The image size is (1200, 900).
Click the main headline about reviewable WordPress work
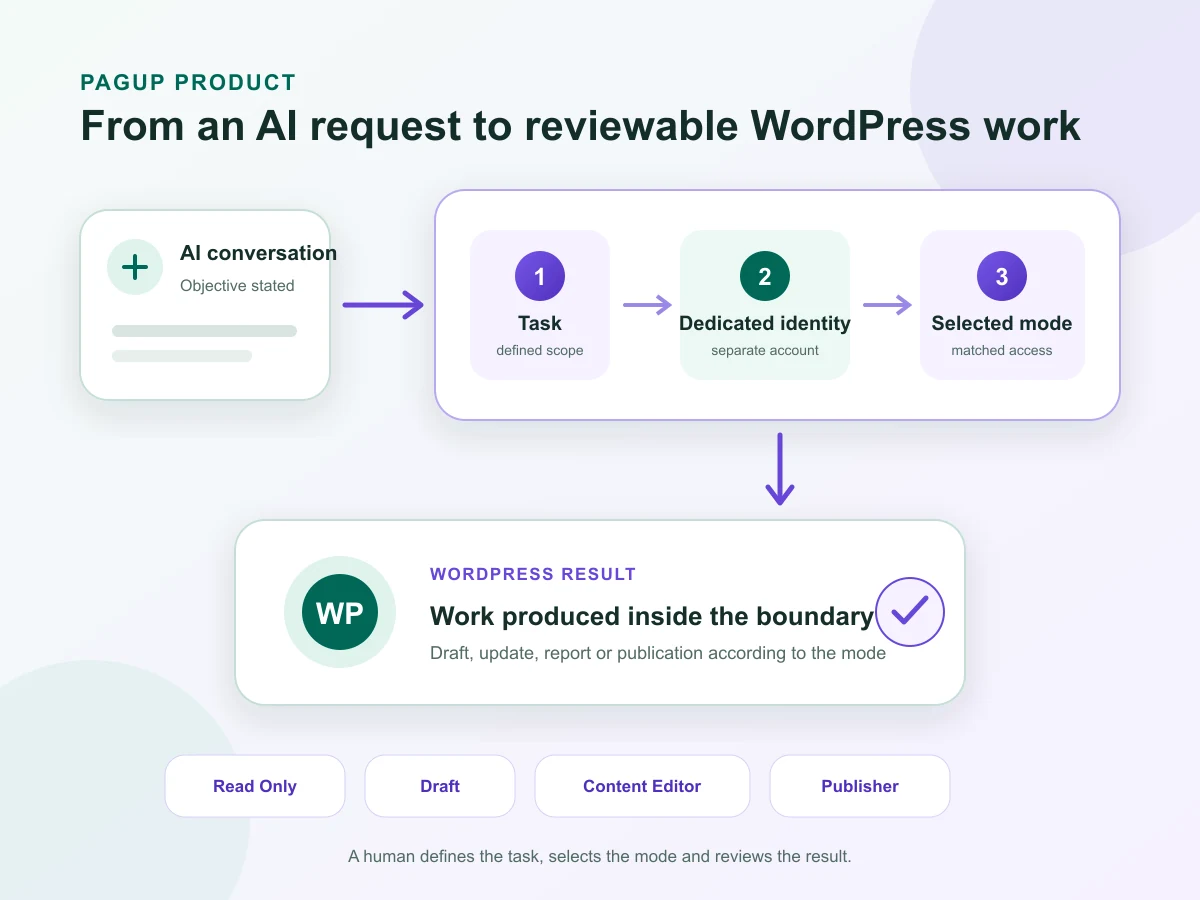pyautogui.click(x=580, y=126)
